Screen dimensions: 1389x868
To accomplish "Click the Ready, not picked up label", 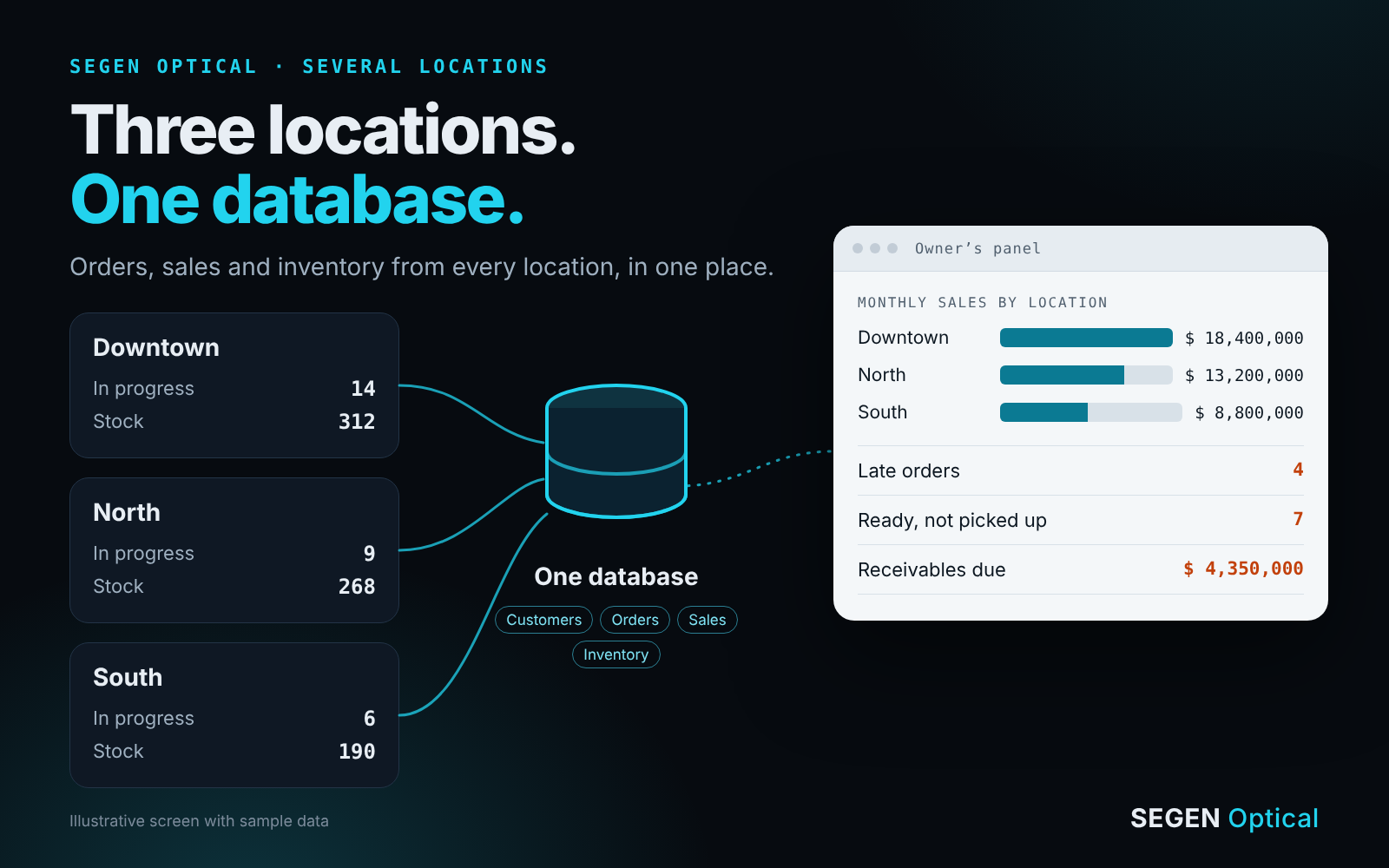I will pyautogui.click(x=952, y=520).
